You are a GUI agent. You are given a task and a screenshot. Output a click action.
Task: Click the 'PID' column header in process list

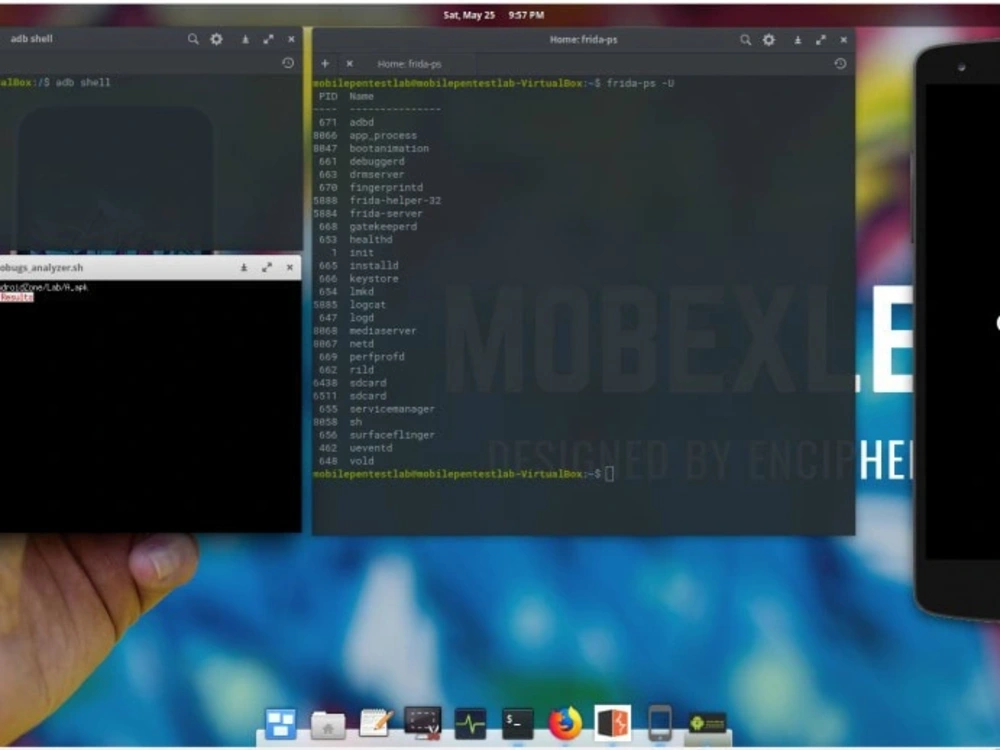pyautogui.click(x=328, y=96)
